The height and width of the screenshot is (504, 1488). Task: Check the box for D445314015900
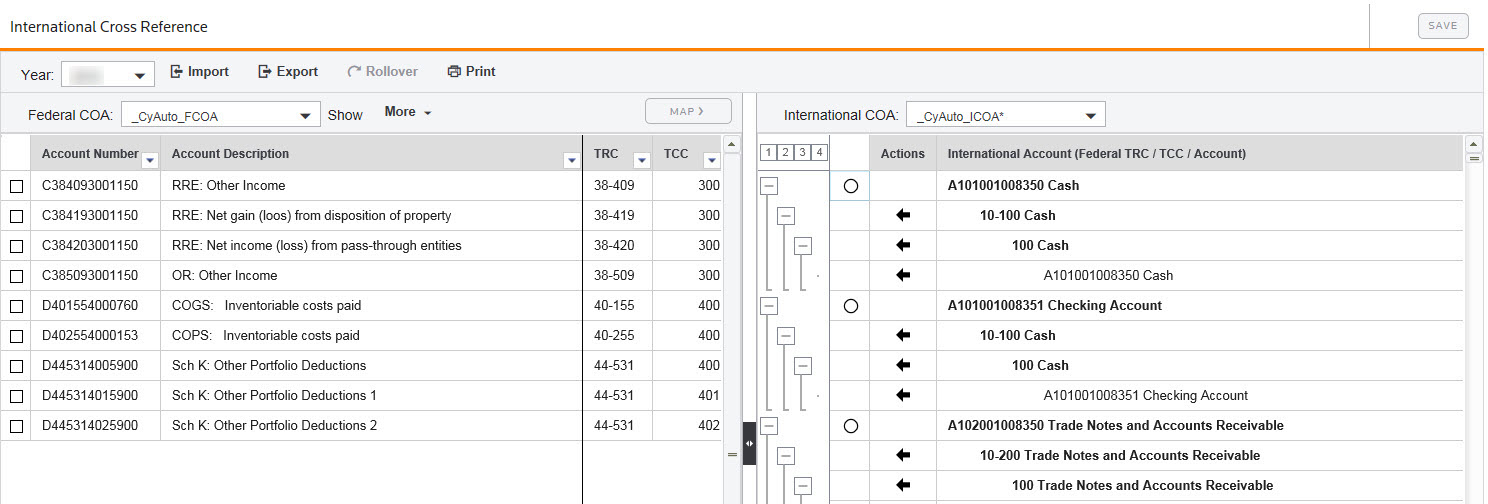[x=16, y=396]
